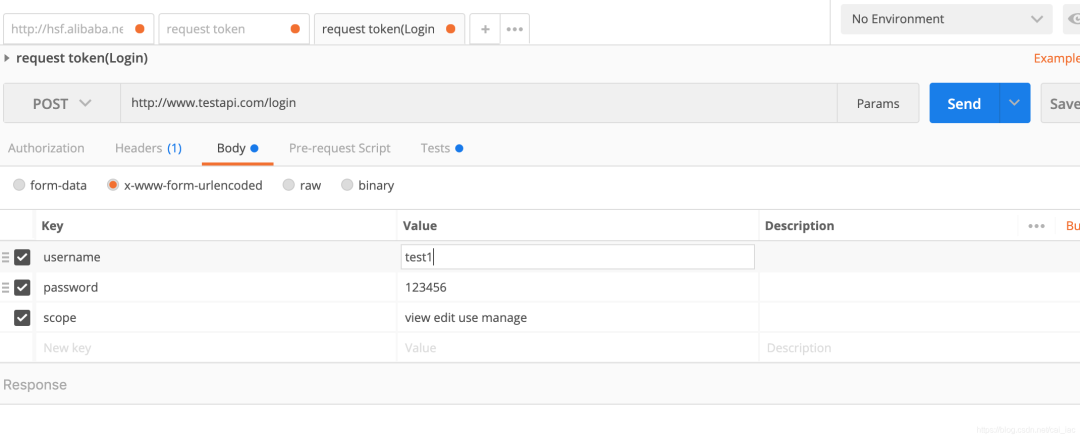Expand the request token(Login) description triangle

tap(8, 58)
